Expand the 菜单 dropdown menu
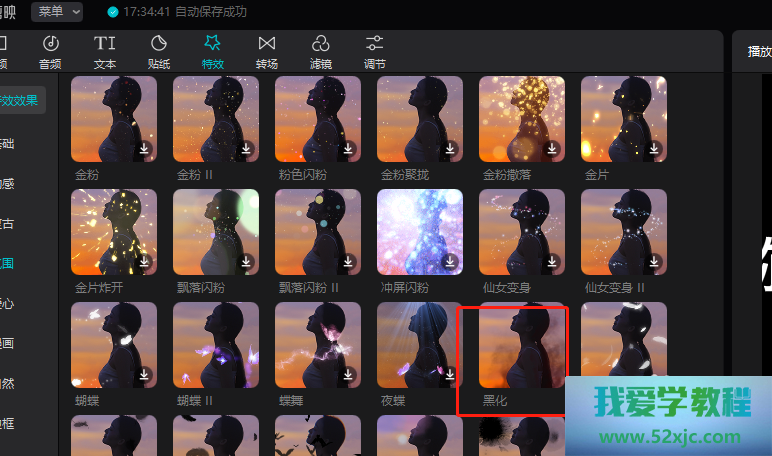This screenshot has height=456, width=772. [56, 12]
